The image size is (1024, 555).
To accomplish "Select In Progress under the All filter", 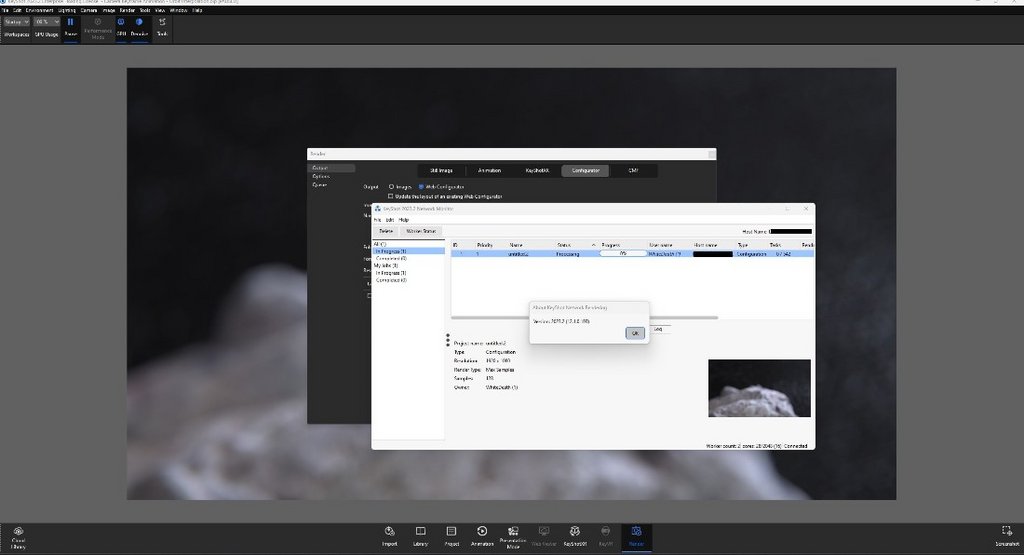I will (409, 251).
